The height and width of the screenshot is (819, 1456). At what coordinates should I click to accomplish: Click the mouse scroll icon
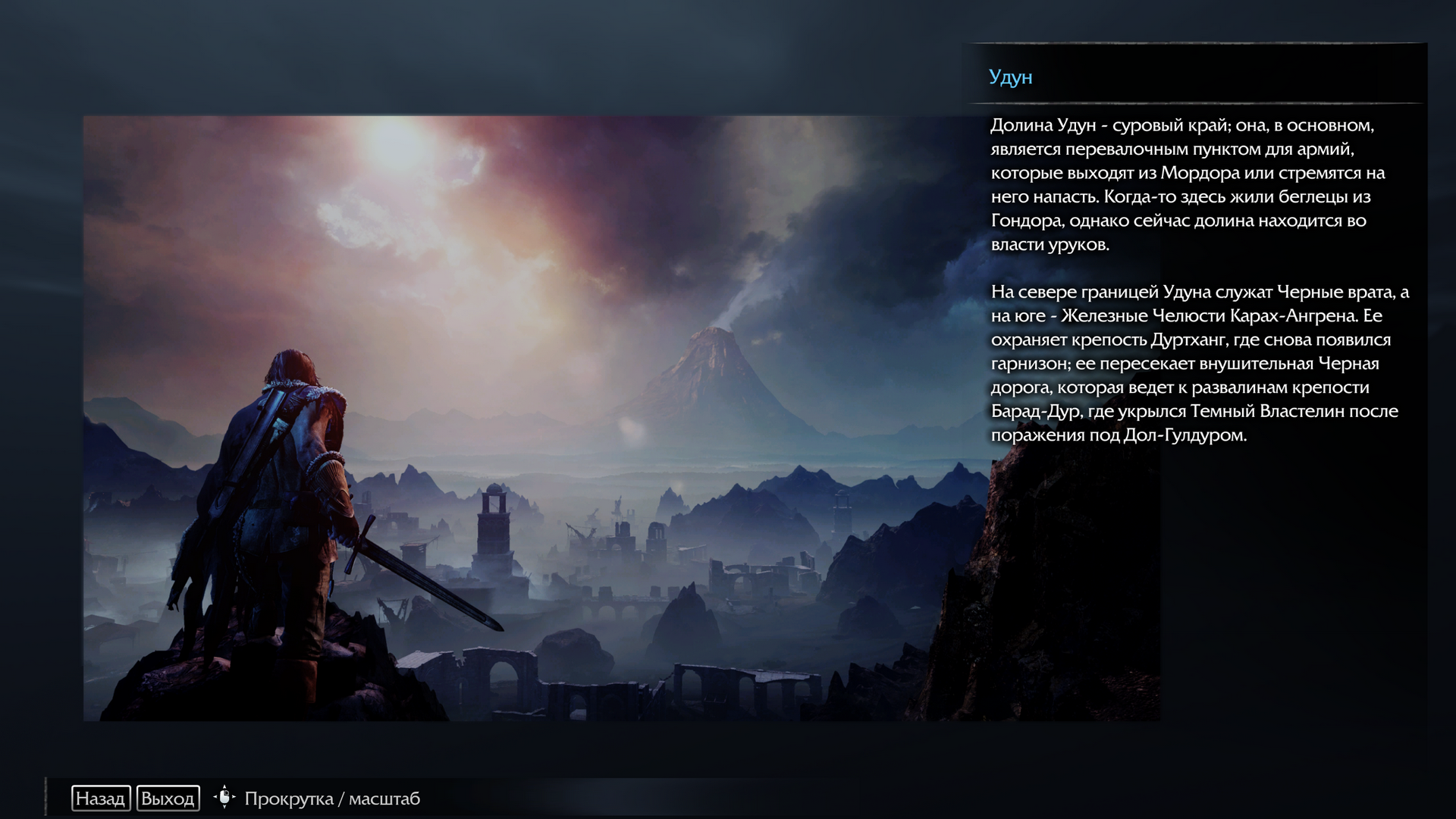click(x=224, y=798)
